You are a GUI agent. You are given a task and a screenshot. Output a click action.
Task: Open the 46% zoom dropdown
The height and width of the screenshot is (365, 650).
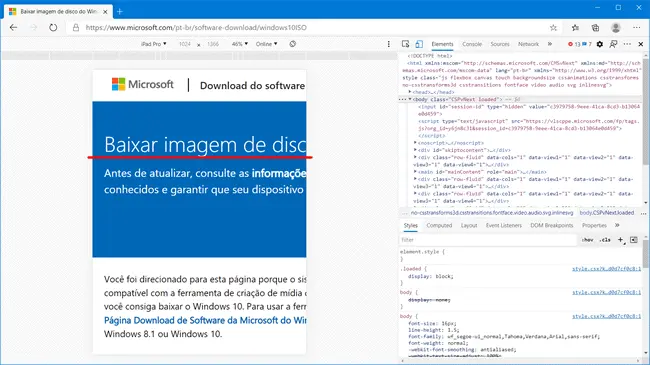240,44
